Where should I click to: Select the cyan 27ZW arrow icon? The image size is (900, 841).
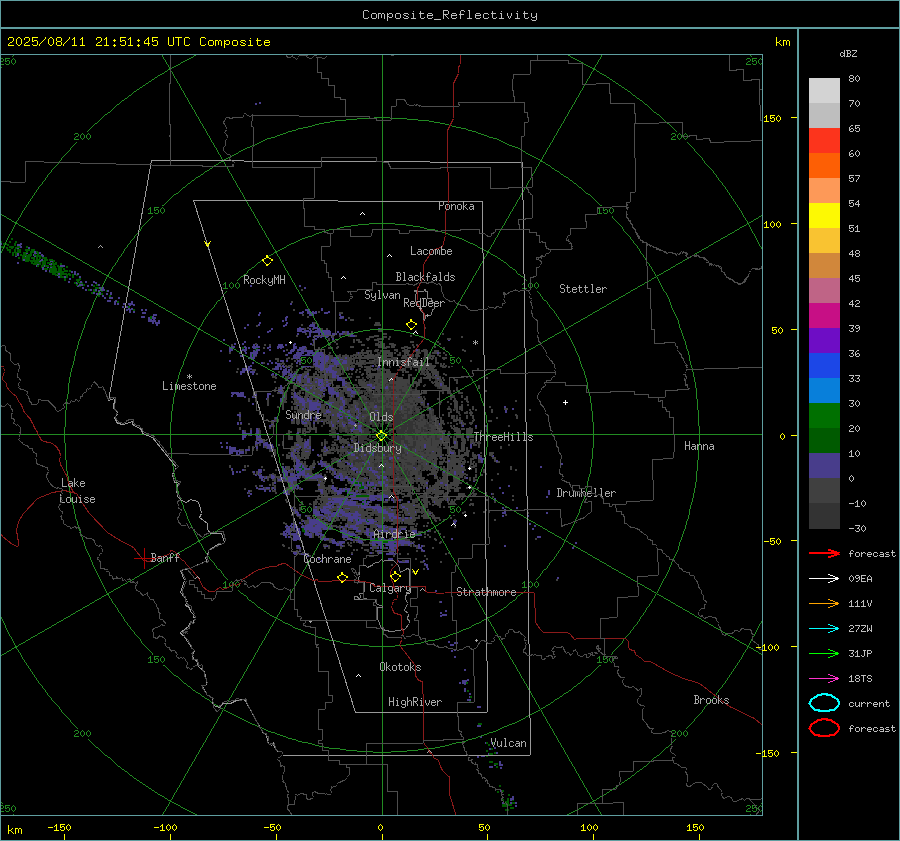click(824, 629)
